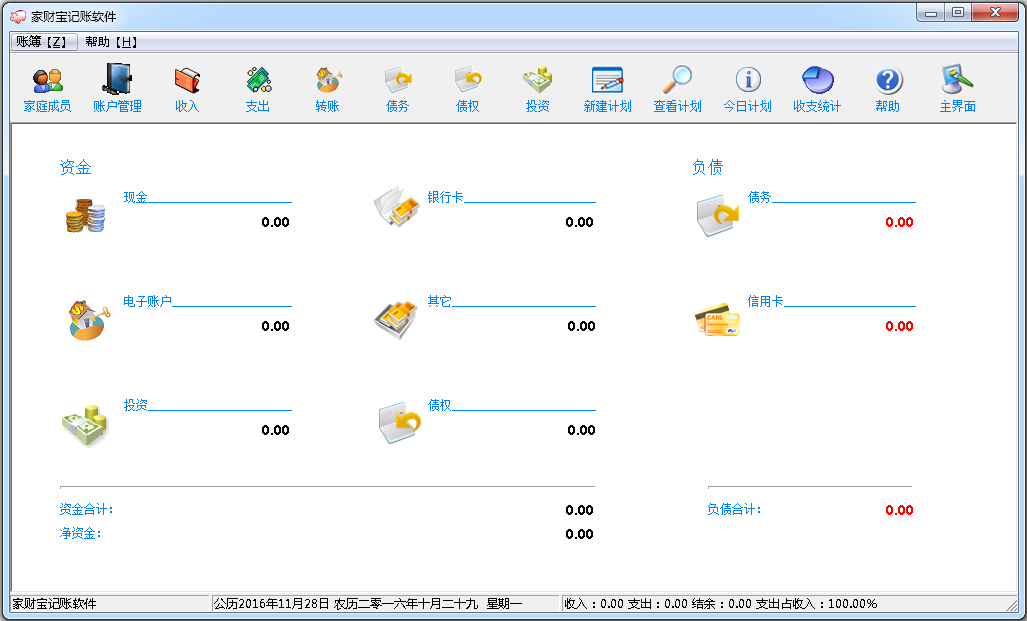The image size is (1027, 621).
Task: Click the status bar 收入 支出 结余 summary
Action: click(x=720, y=604)
